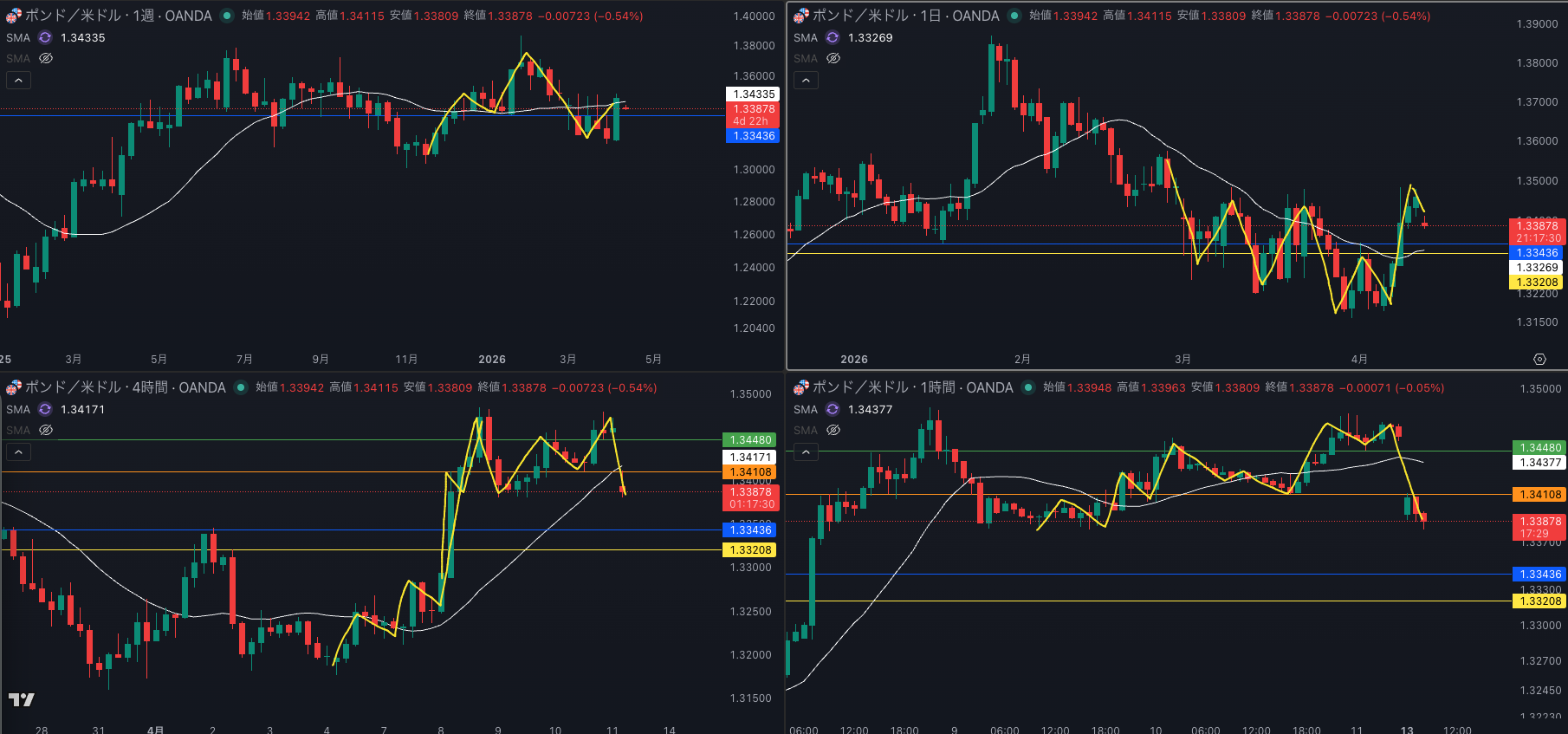Collapse the indicator legend on the 1時間 chart
This screenshot has width=1568, height=734.
pyautogui.click(x=806, y=451)
